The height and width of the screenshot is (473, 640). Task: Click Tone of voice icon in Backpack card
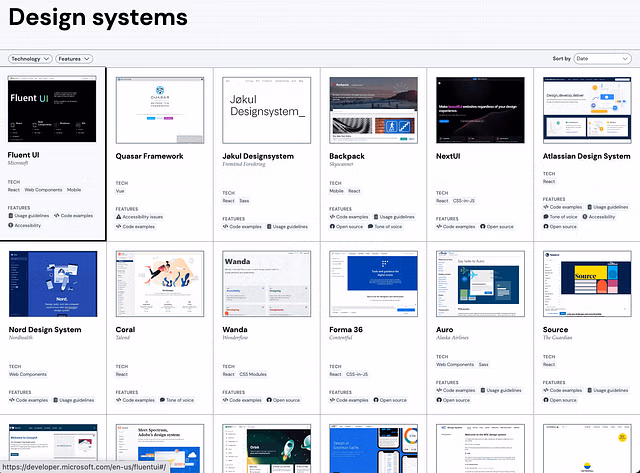pyautogui.click(x=371, y=227)
